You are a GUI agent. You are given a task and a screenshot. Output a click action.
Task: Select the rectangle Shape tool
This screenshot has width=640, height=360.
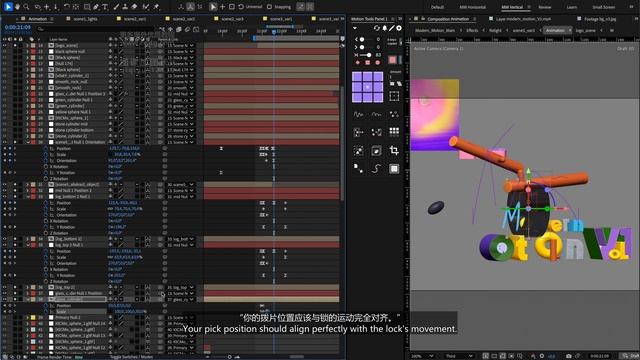click(x=87, y=7)
